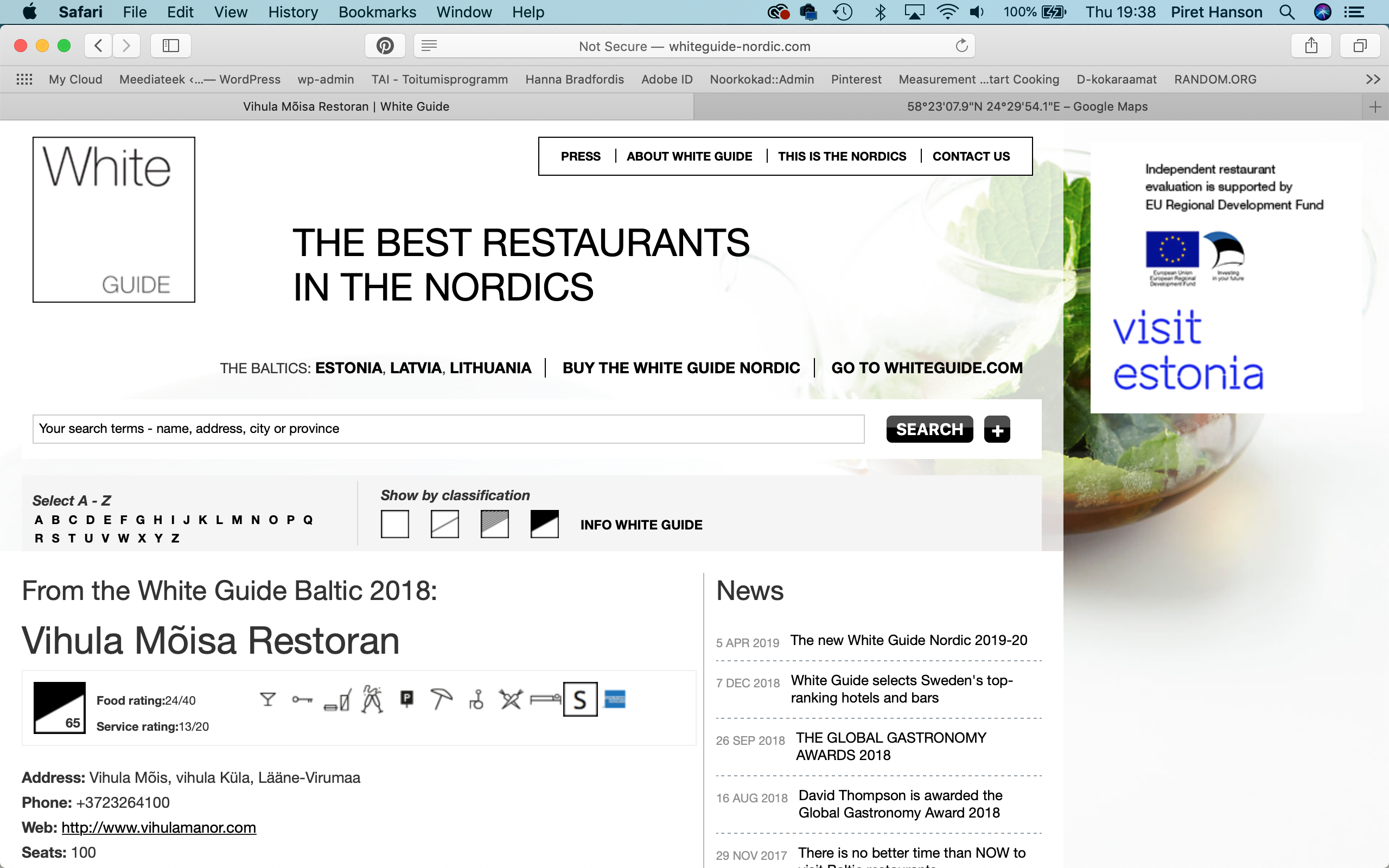This screenshot has height=868, width=1389.
Task: Click the Reader view icon in address bar
Action: pos(429,46)
